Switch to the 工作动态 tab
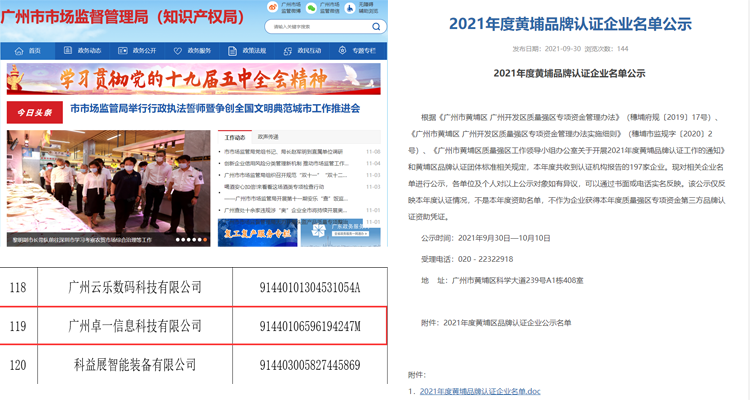Viewport: 750px width, 400px height. [x=235, y=137]
